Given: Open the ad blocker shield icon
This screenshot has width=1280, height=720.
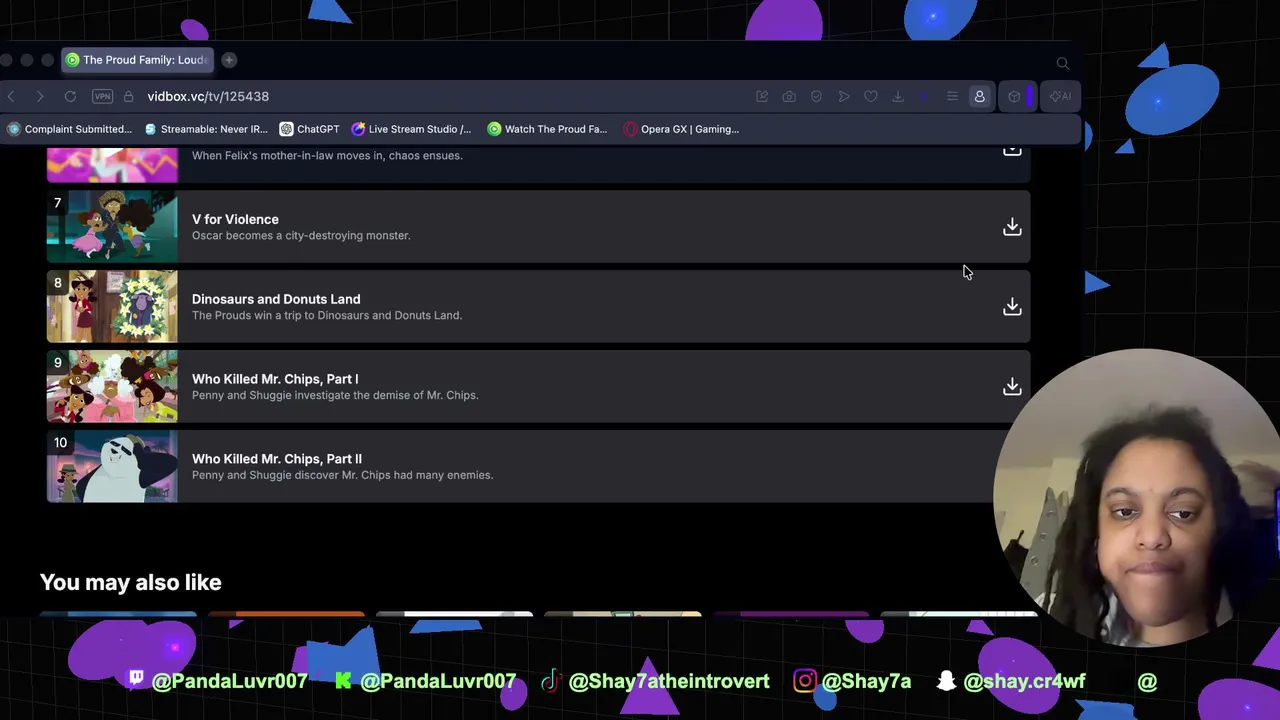Looking at the screenshot, I should 816,96.
